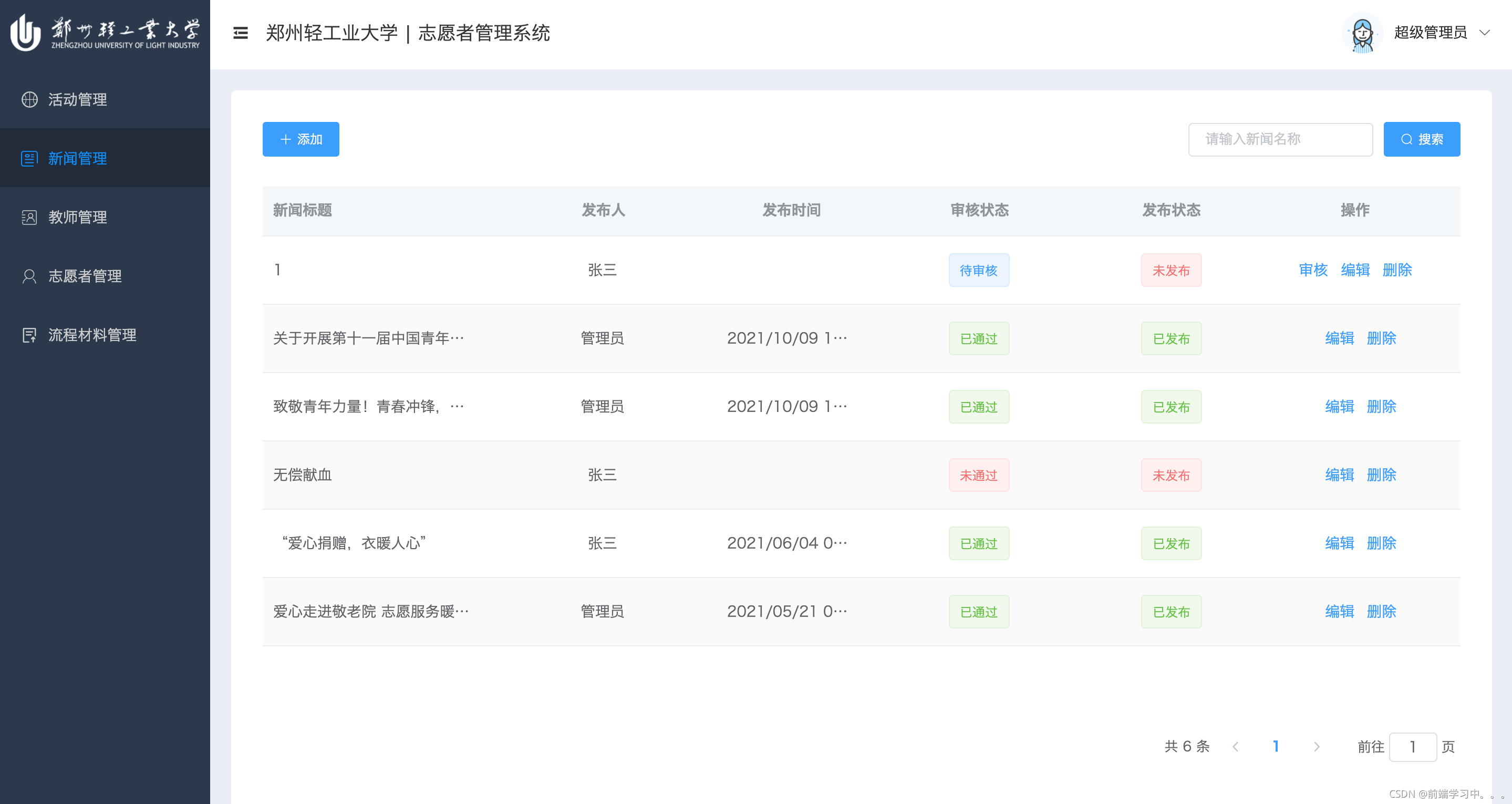Screen dimensions: 1512x804
Task: Click the document icon beside 流程材料管理
Action: (x=29, y=335)
